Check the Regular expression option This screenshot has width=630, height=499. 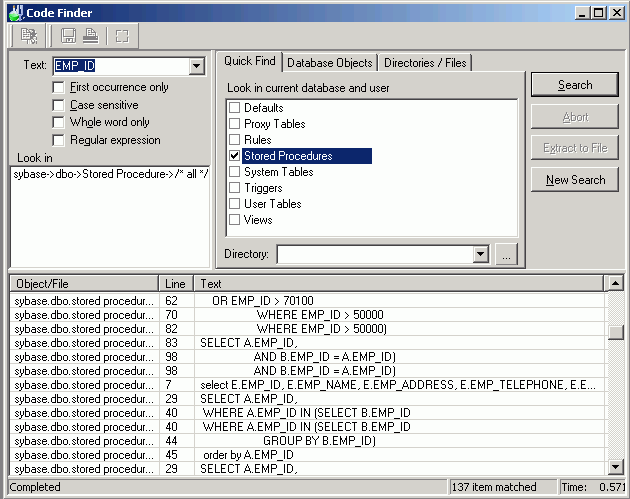pyautogui.click(x=58, y=140)
